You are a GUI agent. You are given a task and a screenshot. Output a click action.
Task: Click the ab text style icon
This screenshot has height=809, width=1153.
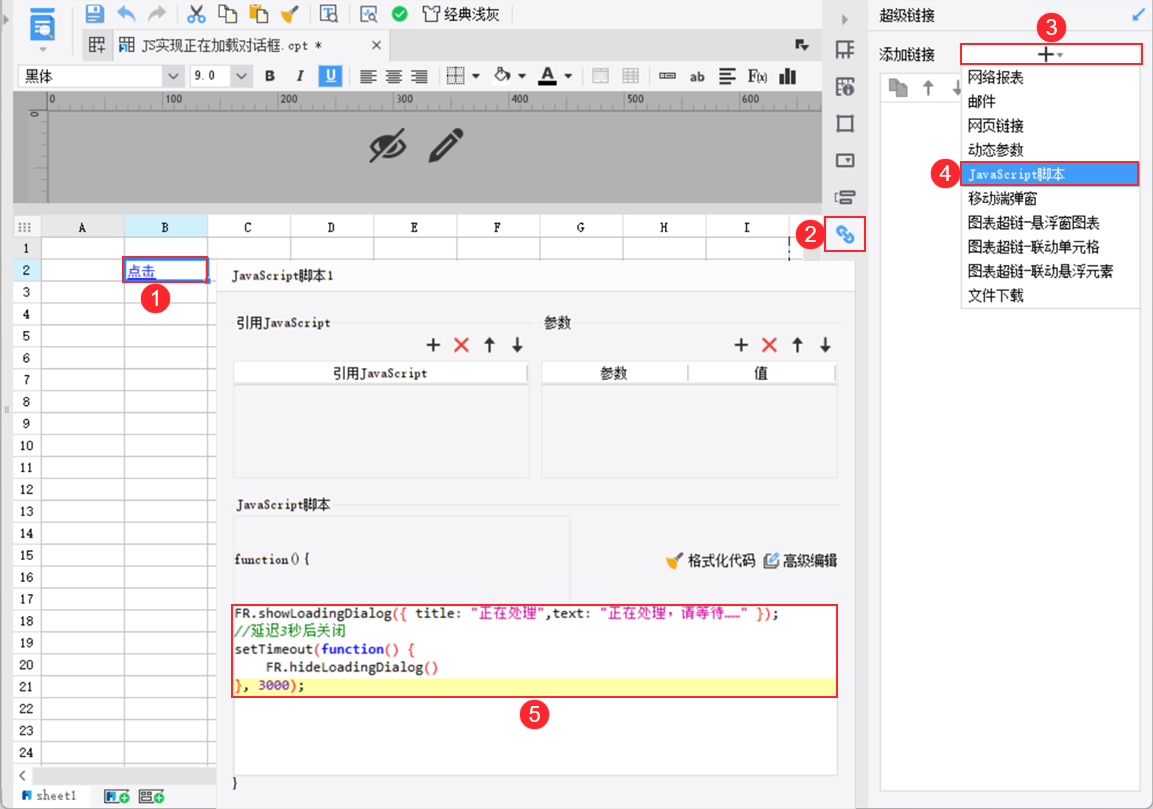point(697,76)
